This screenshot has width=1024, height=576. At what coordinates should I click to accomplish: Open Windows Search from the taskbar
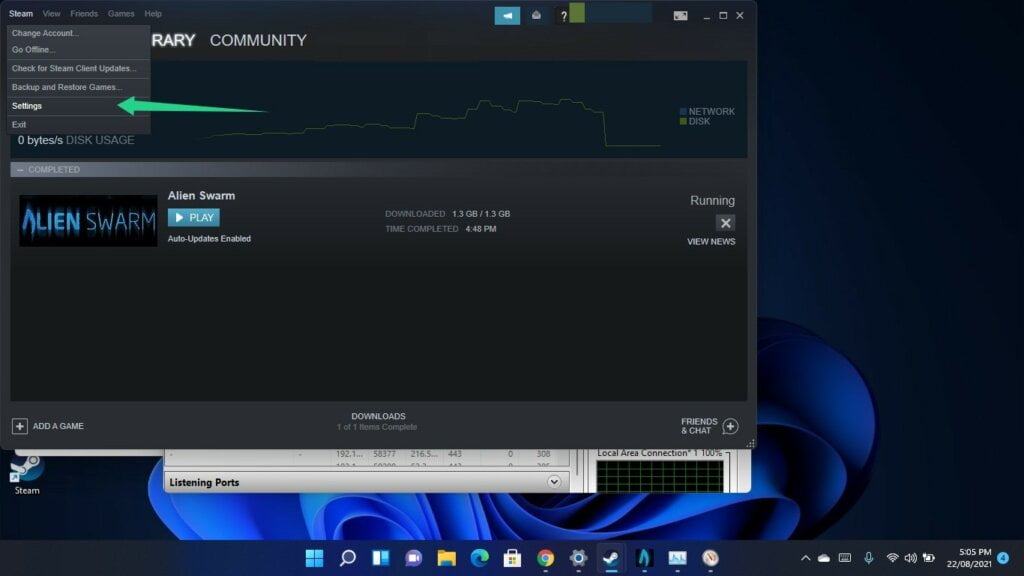347,558
